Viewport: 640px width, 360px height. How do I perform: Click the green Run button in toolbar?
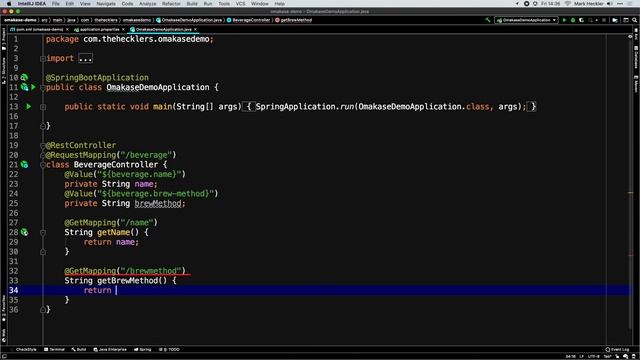pyautogui.click(x=564, y=20)
